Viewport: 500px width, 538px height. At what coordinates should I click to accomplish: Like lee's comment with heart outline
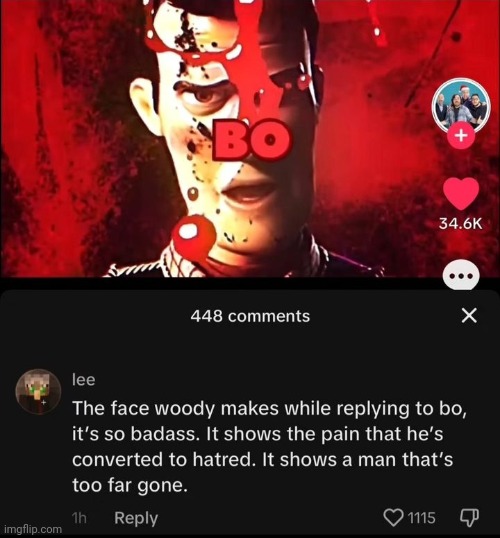(x=393, y=517)
